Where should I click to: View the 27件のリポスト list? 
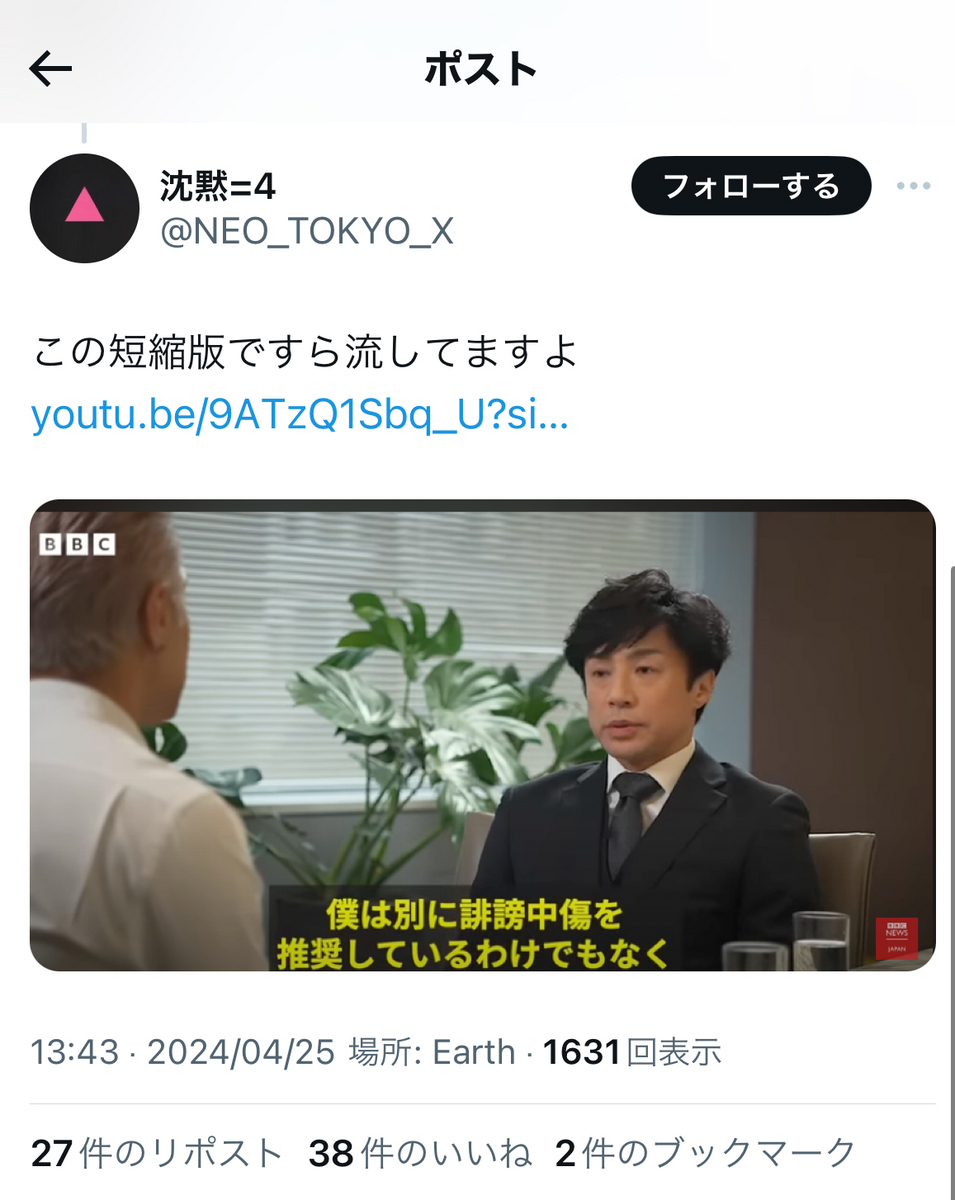pyautogui.click(x=157, y=1153)
